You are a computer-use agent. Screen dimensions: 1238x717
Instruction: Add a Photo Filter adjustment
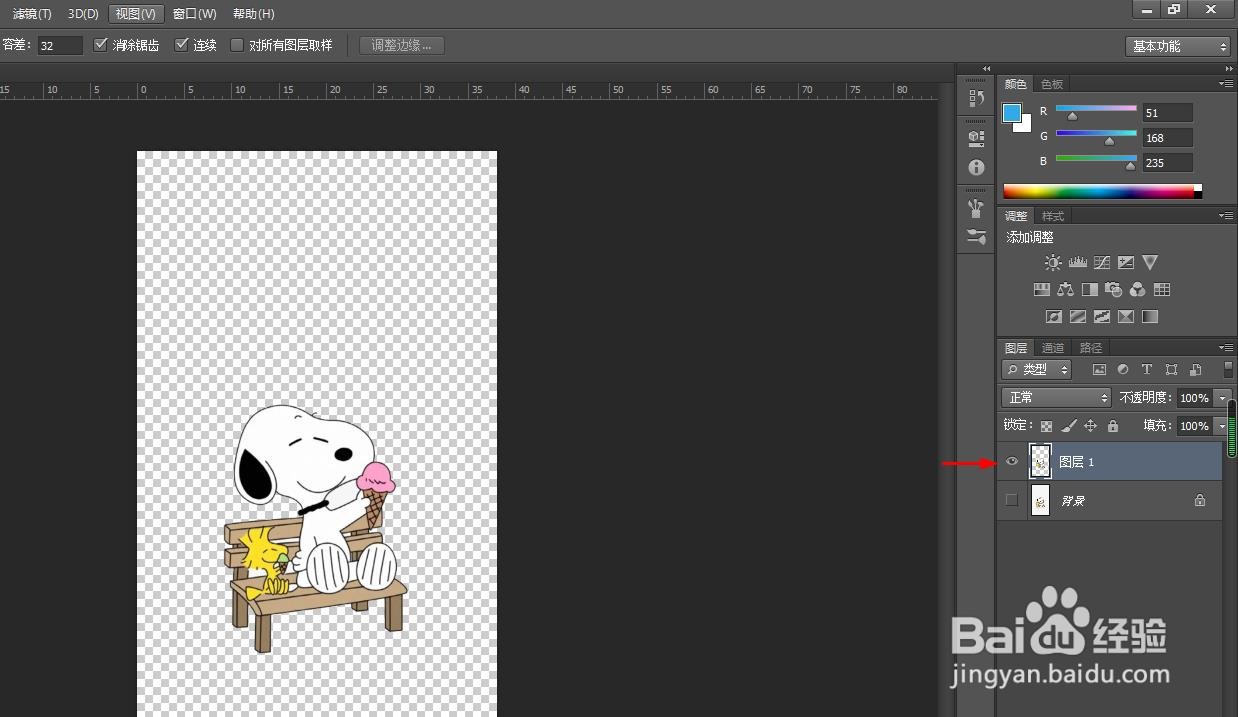click(x=1113, y=290)
